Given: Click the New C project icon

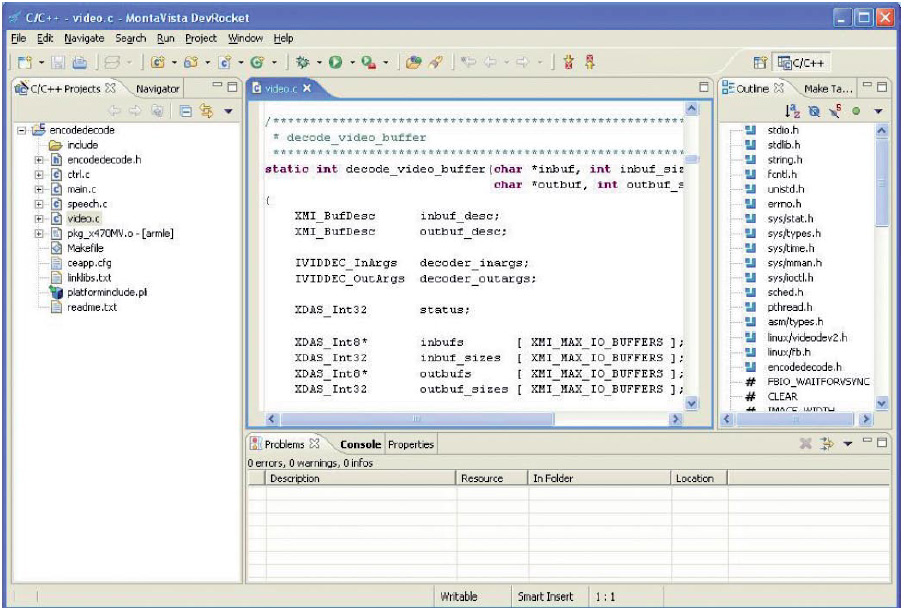Looking at the screenshot, I should coord(158,62).
